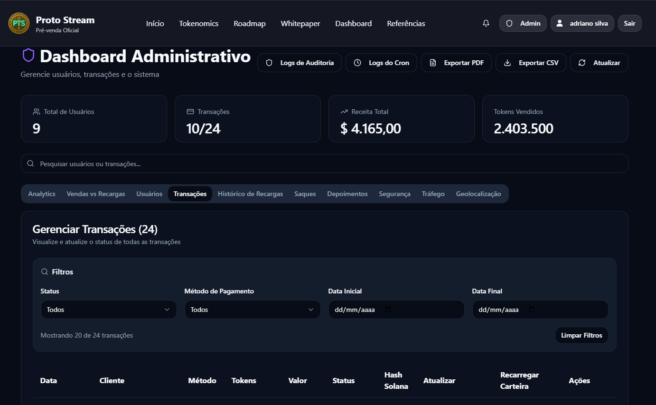Open the Data Inicial date picker
The height and width of the screenshot is (405, 656).
point(396,310)
